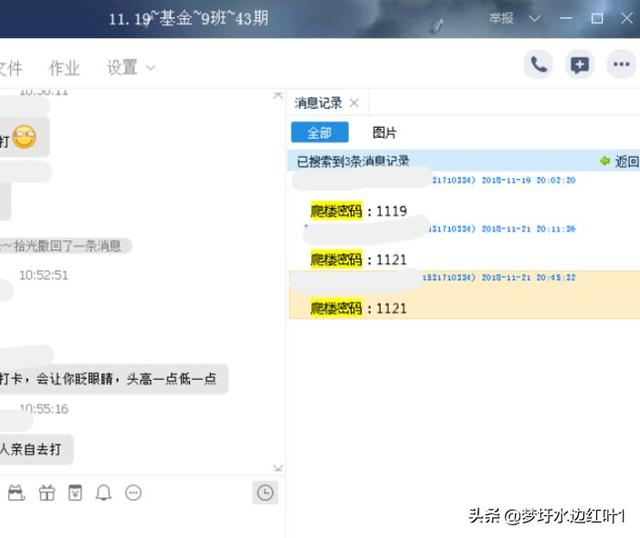
Task: Click the bell notification icon
Action: click(x=103, y=492)
